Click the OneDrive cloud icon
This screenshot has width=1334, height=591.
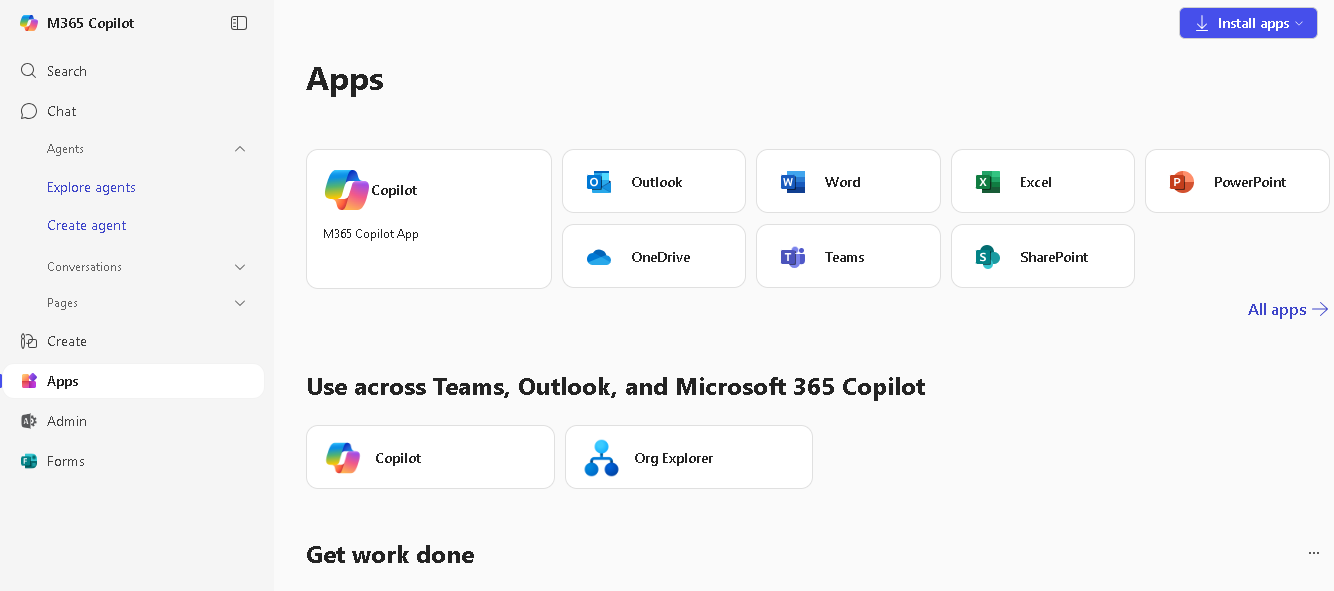tap(599, 257)
